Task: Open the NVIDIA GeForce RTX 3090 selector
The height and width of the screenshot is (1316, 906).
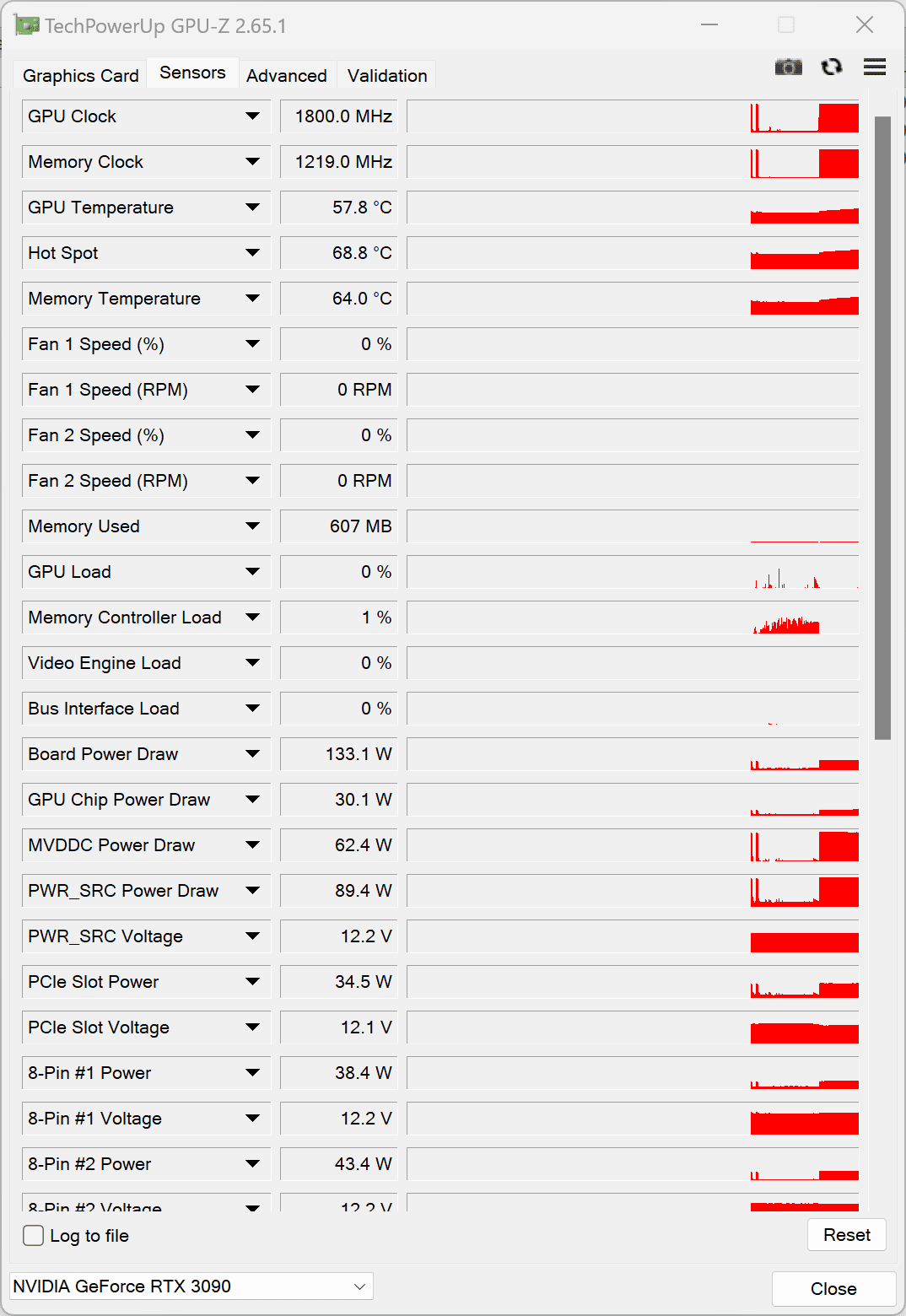Action: (191, 1286)
